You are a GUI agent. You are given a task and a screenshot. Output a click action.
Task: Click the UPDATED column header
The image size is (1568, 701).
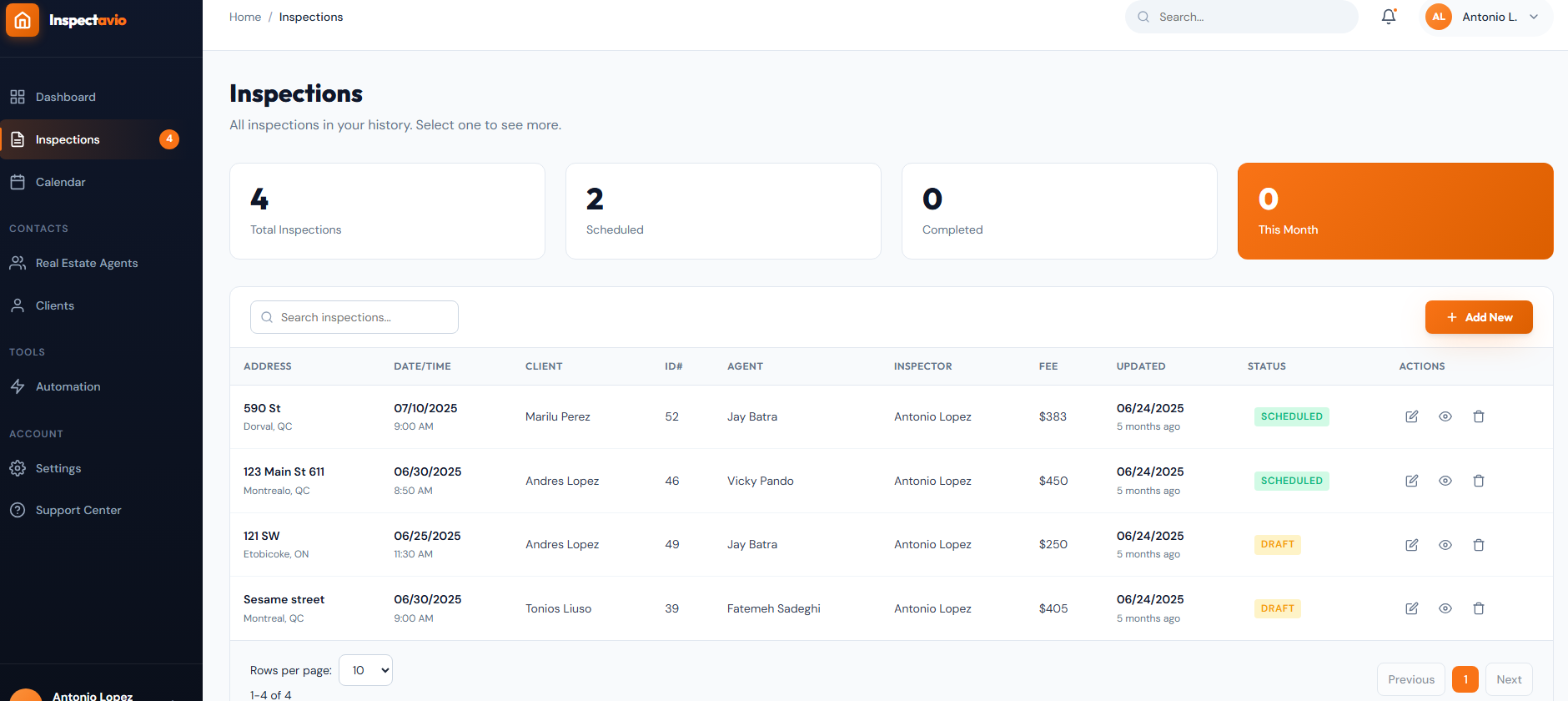pyautogui.click(x=1141, y=366)
